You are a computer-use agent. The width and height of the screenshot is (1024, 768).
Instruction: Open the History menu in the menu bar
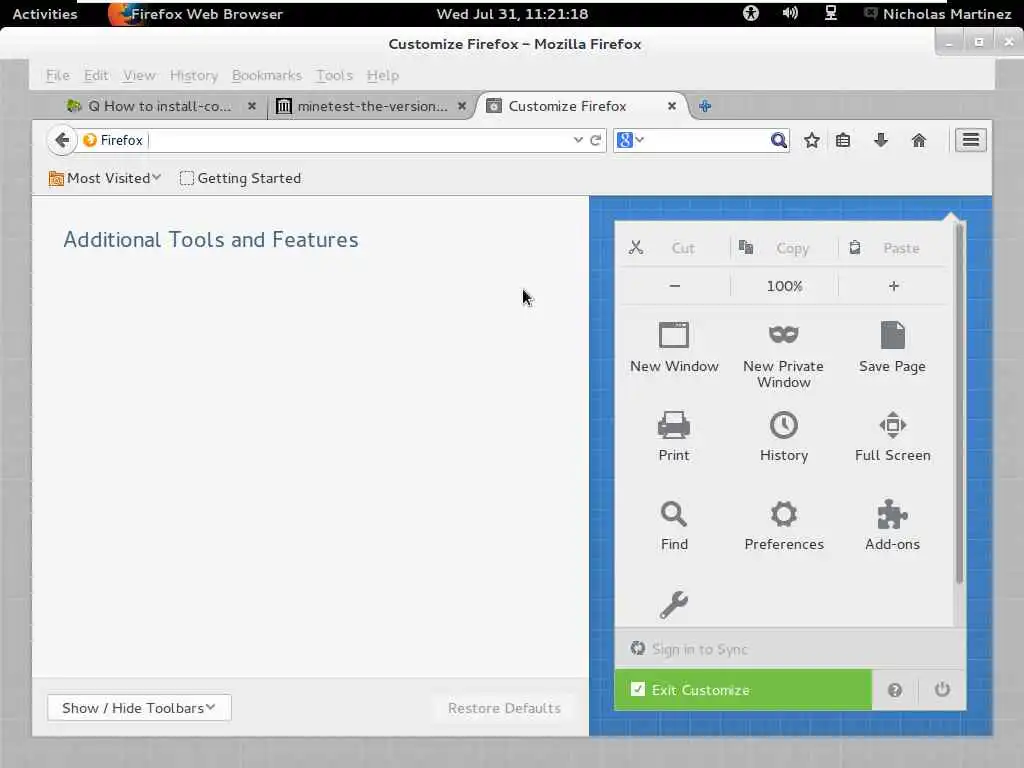tap(193, 75)
